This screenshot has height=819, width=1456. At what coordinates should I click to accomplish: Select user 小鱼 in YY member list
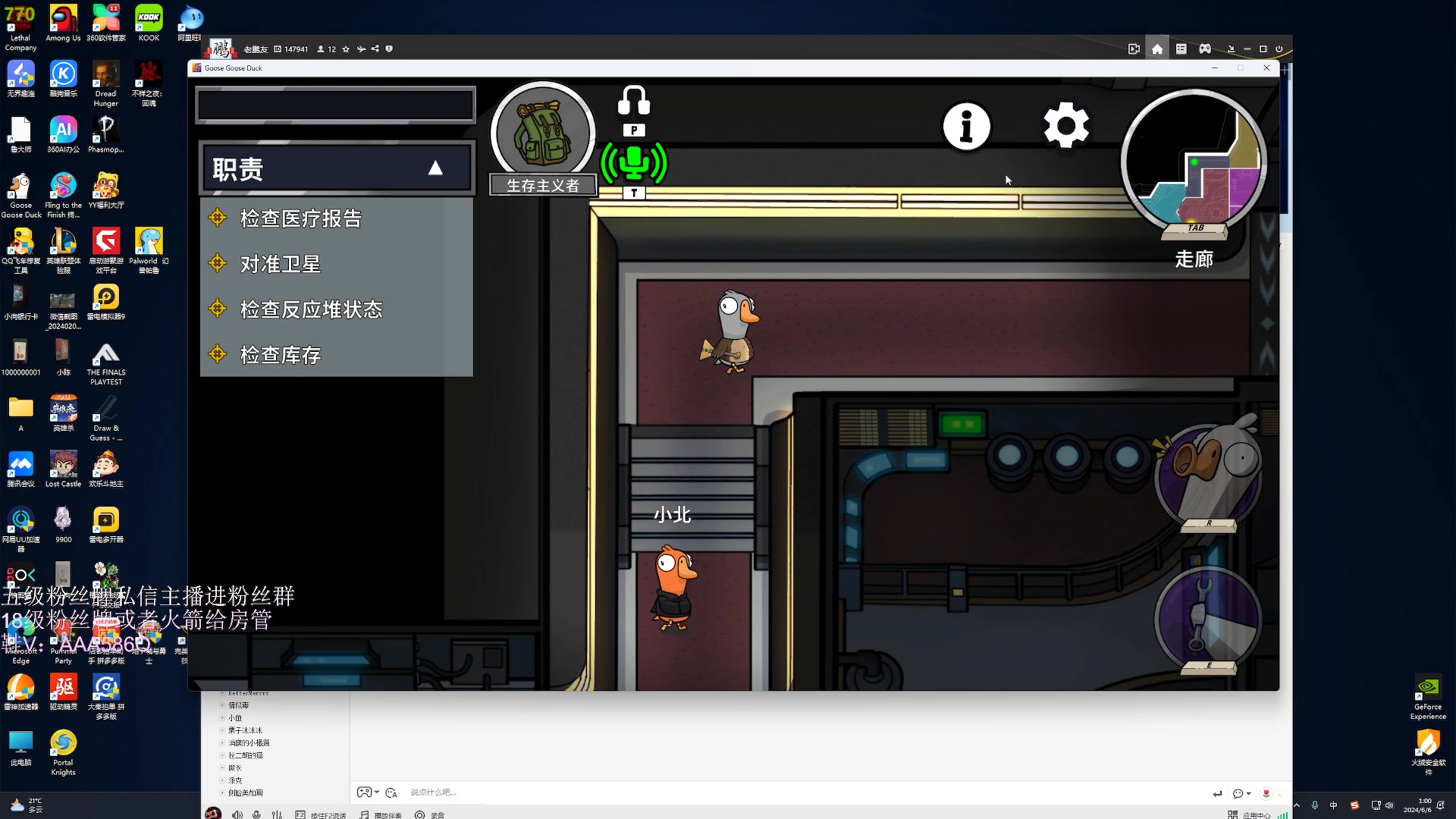coord(235,718)
